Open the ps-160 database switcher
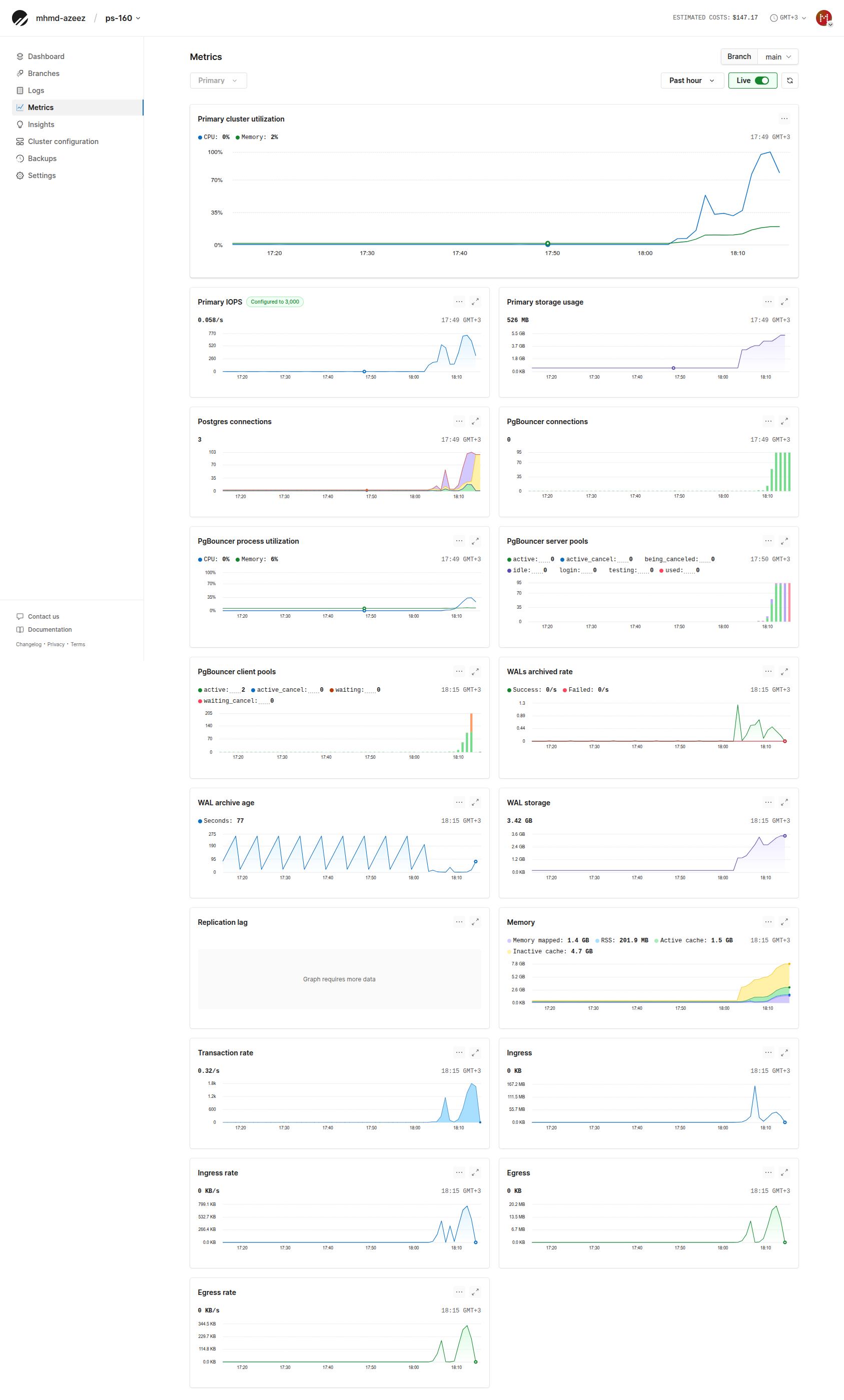Viewport: 844px width, 1400px height. pyautogui.click(x=123, y=18)
